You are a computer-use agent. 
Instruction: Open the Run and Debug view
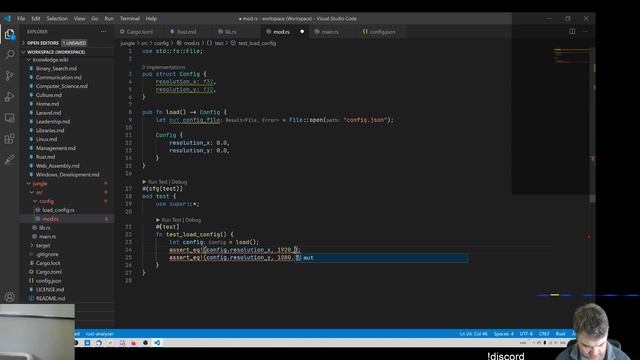pyautogui.click(x=9, y=97)
